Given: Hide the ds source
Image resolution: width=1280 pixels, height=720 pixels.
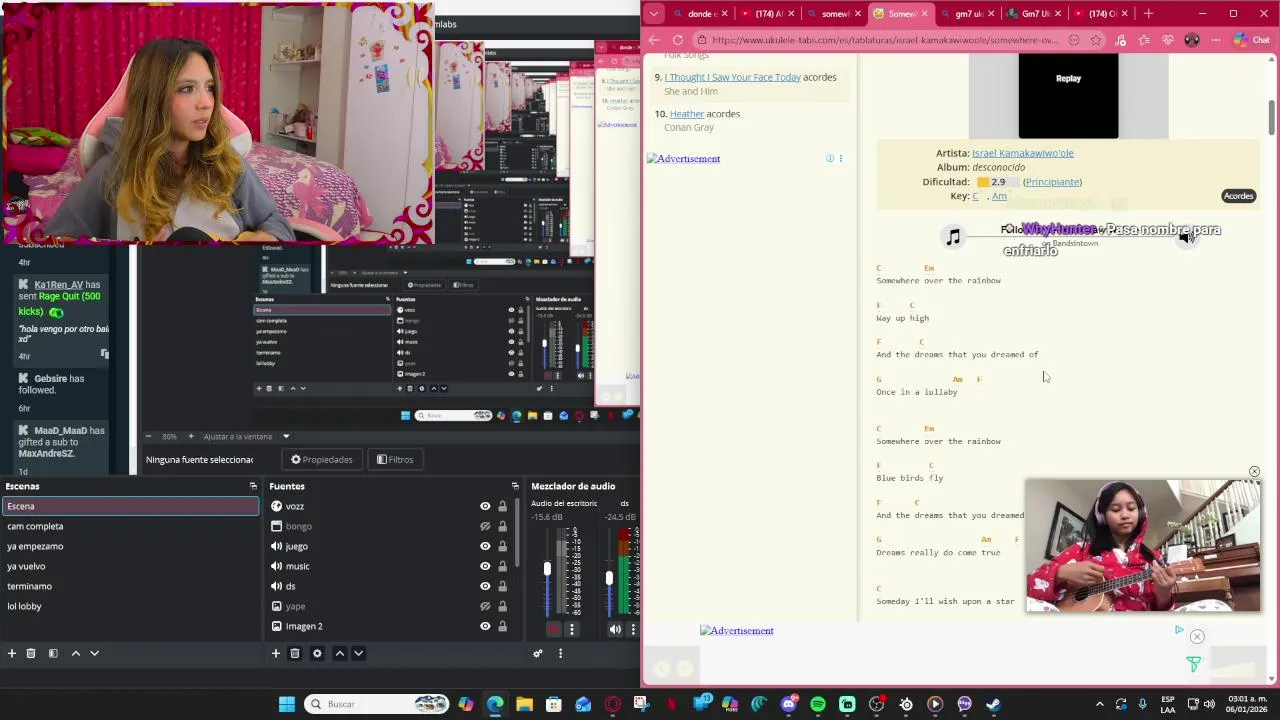Looking at the screenshot, I should [x=485, y=586].
